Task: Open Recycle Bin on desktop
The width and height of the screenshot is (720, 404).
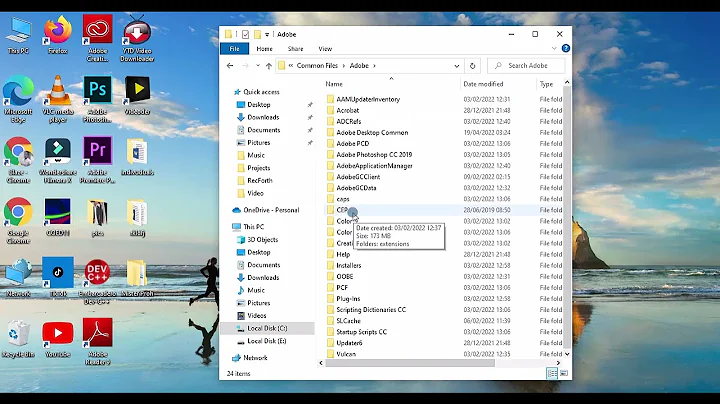Action: click(x=18, y=338)
